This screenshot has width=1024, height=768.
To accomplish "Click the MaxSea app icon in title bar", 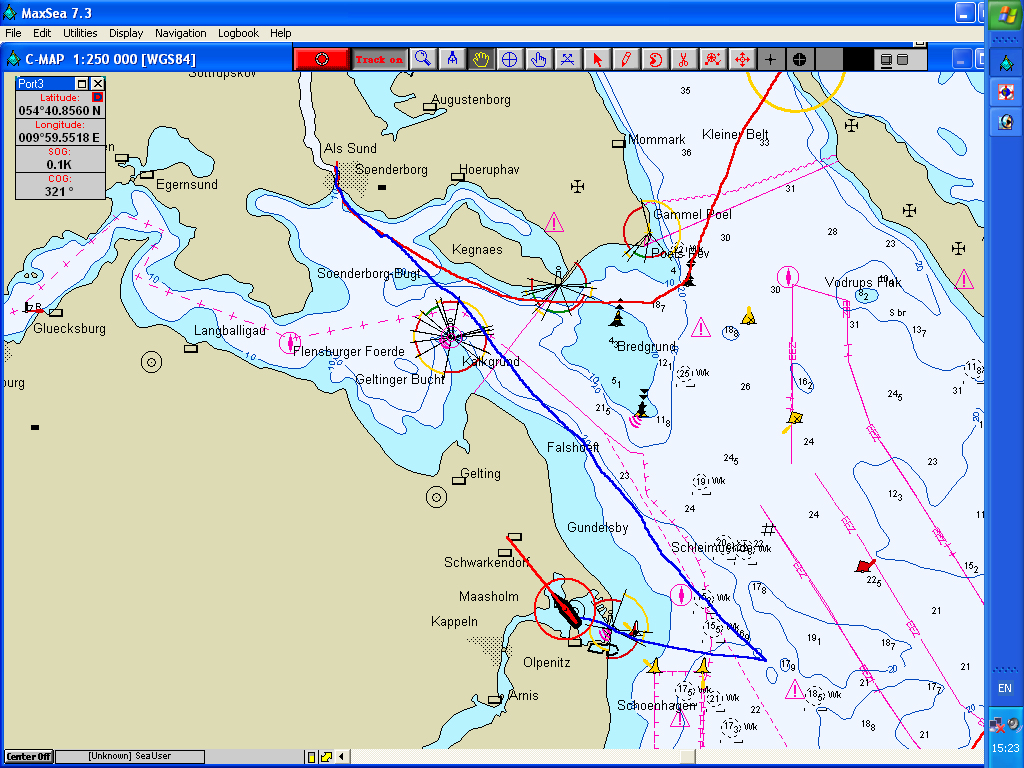I will point(10,12).
